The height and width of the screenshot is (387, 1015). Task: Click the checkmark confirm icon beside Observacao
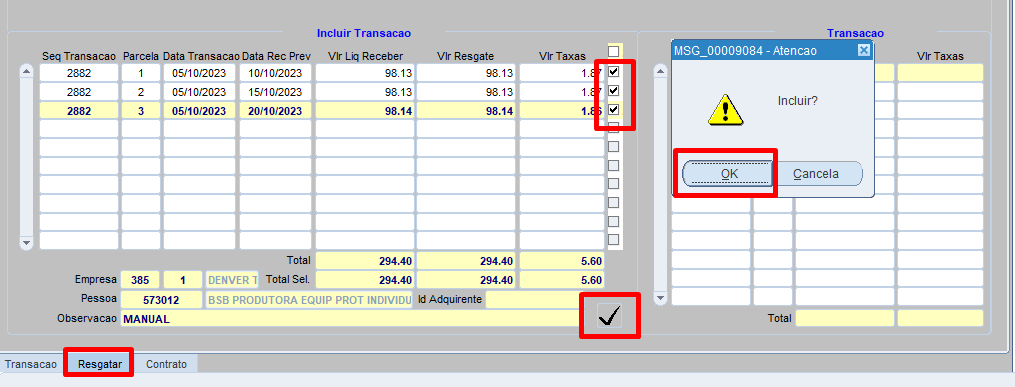point(609,315)
